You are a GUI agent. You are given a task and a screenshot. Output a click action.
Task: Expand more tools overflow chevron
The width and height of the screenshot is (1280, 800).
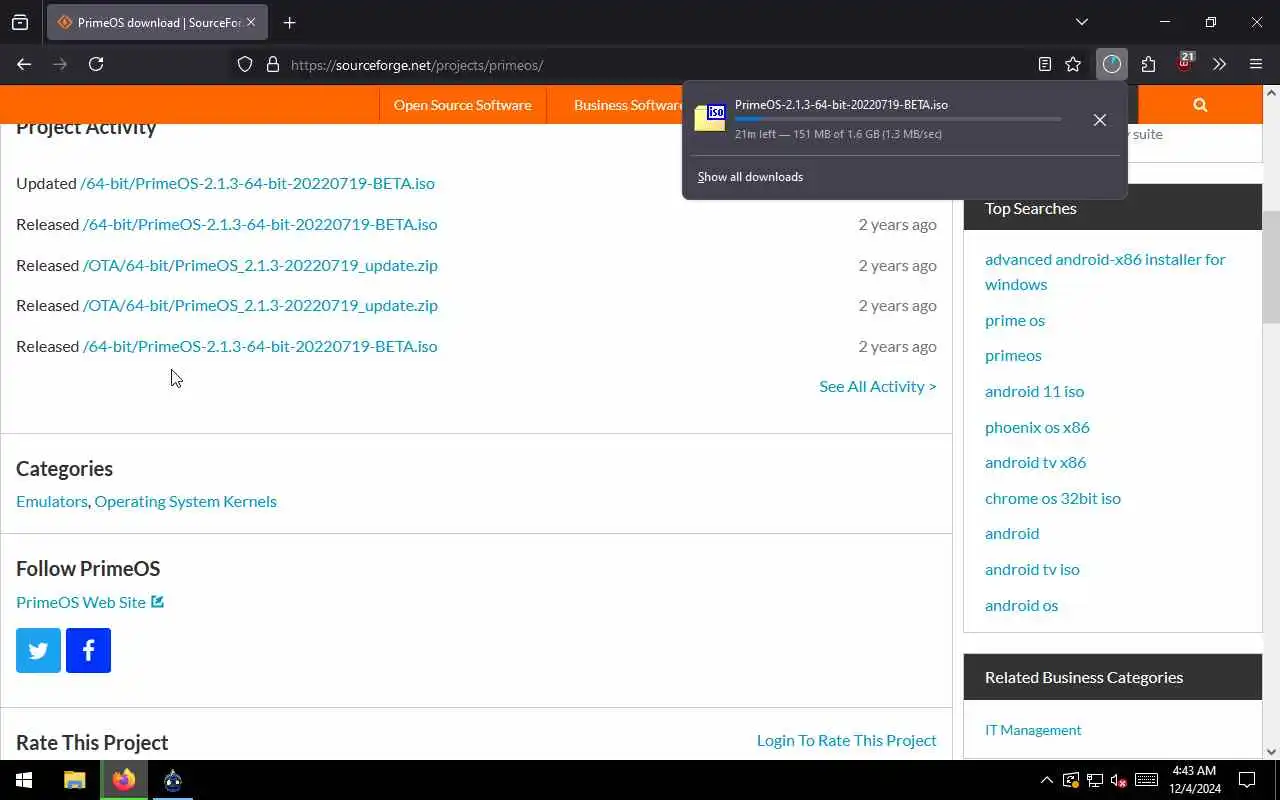point(1219,64)
